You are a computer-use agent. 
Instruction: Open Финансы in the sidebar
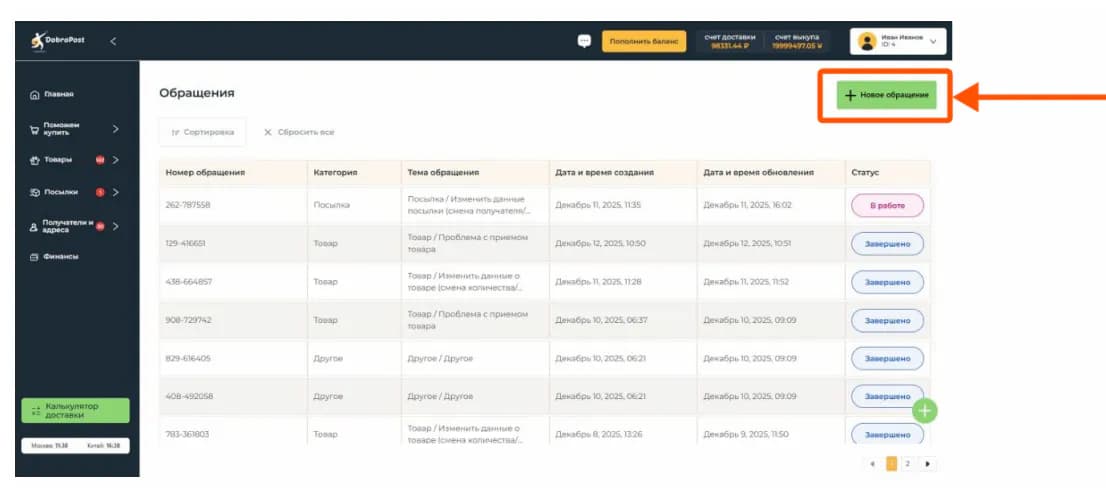(60, 257)
